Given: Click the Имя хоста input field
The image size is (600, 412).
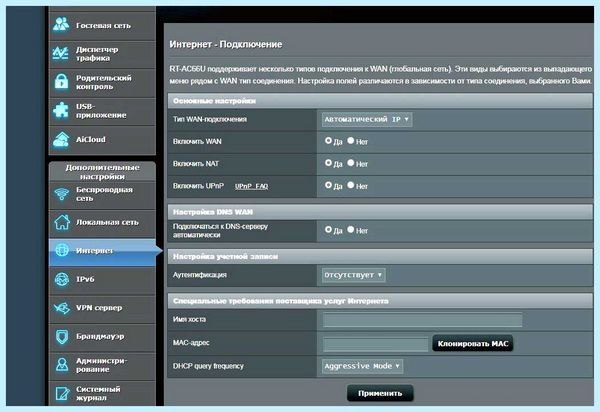Looking at the screenshot, I should coord(422,320).
